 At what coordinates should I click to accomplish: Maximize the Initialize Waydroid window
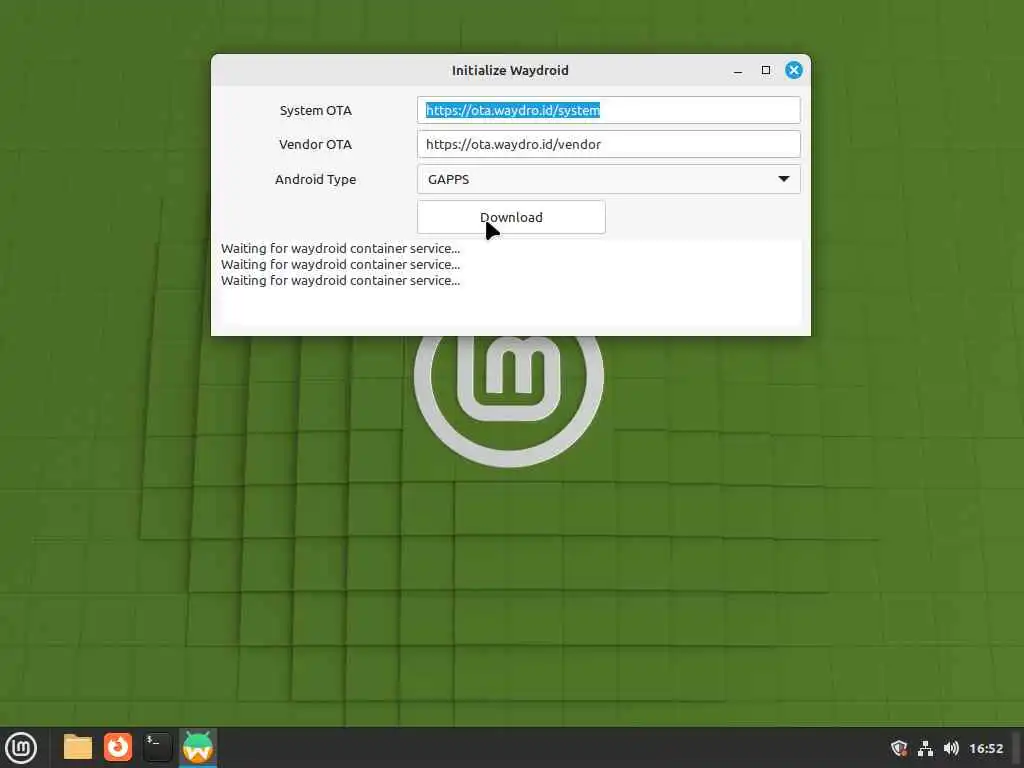[x=766, y=70]
